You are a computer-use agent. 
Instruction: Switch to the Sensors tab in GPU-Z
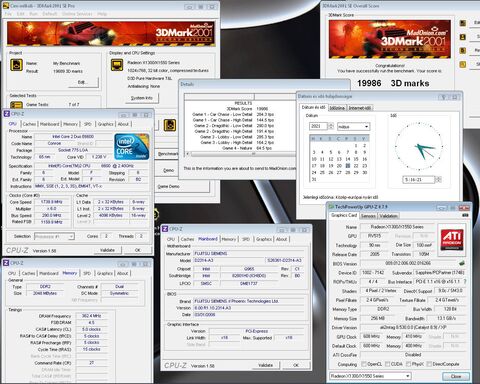(x=368, y=216)
